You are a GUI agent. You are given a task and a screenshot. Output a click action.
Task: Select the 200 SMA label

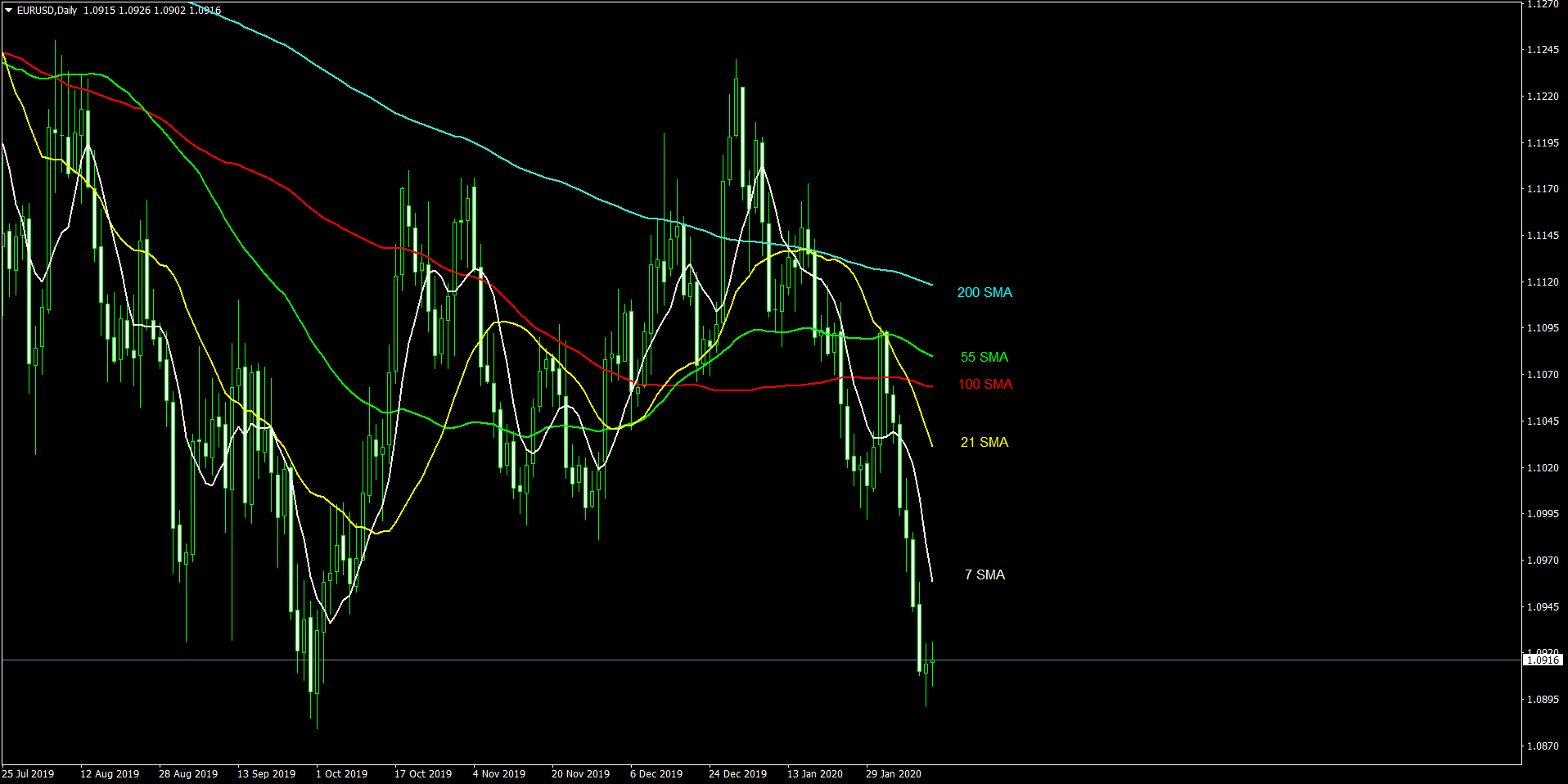tap(985, 292)
